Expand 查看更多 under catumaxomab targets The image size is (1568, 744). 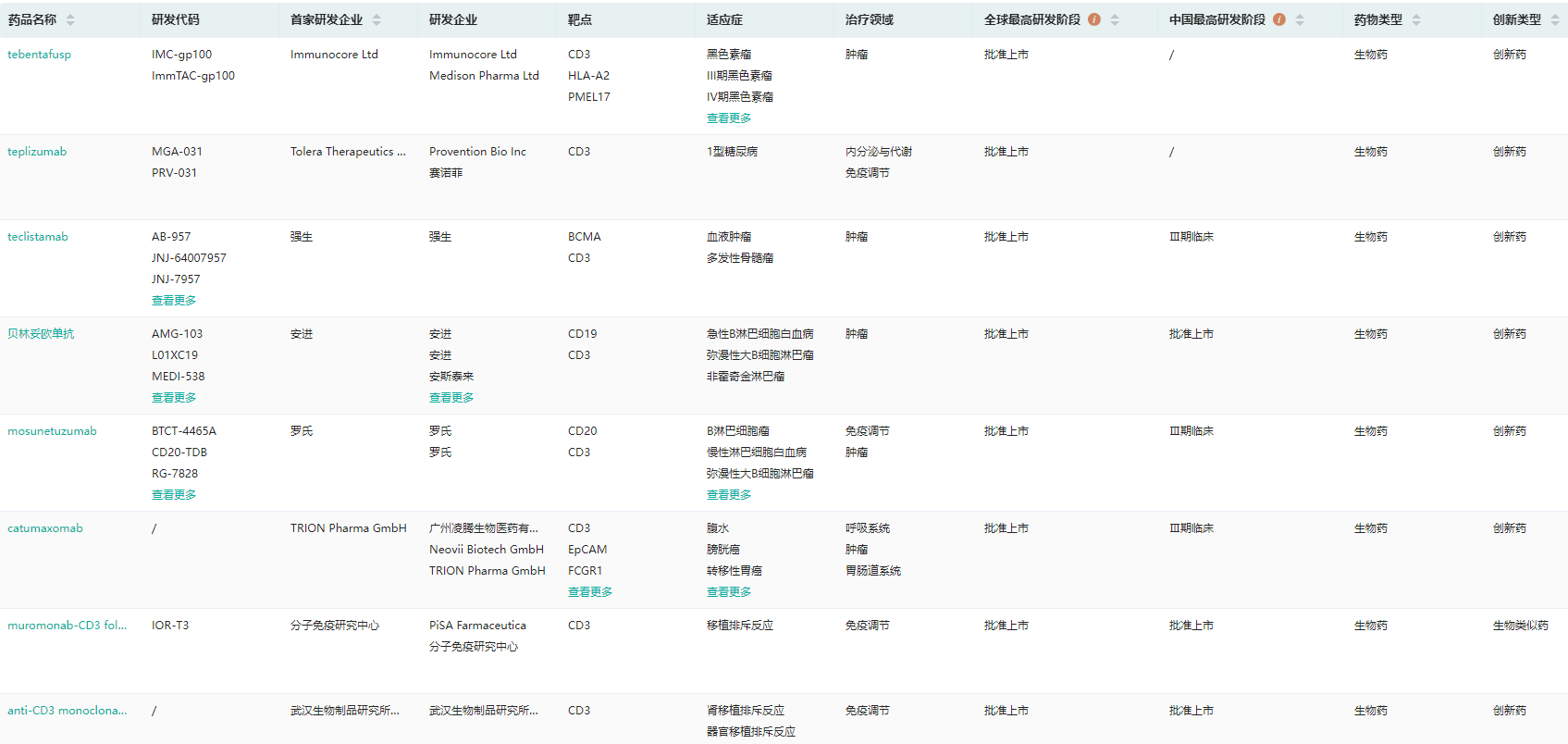pyautogui.click(x=590, y=592)
